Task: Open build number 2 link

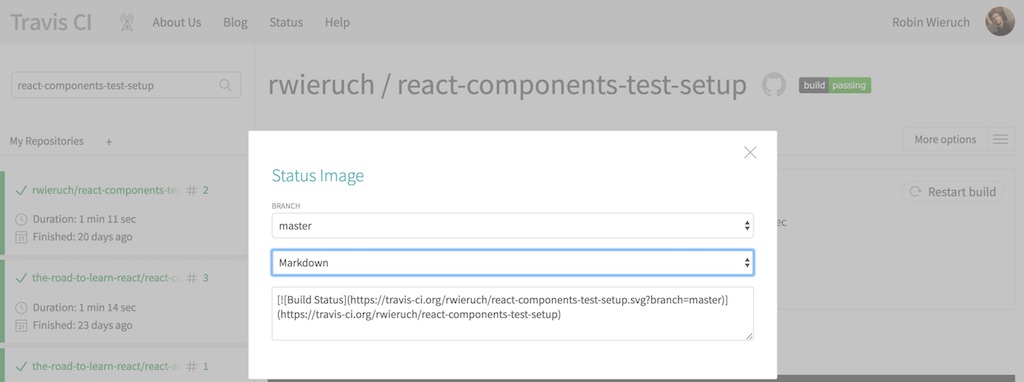Action: [198, 191]
